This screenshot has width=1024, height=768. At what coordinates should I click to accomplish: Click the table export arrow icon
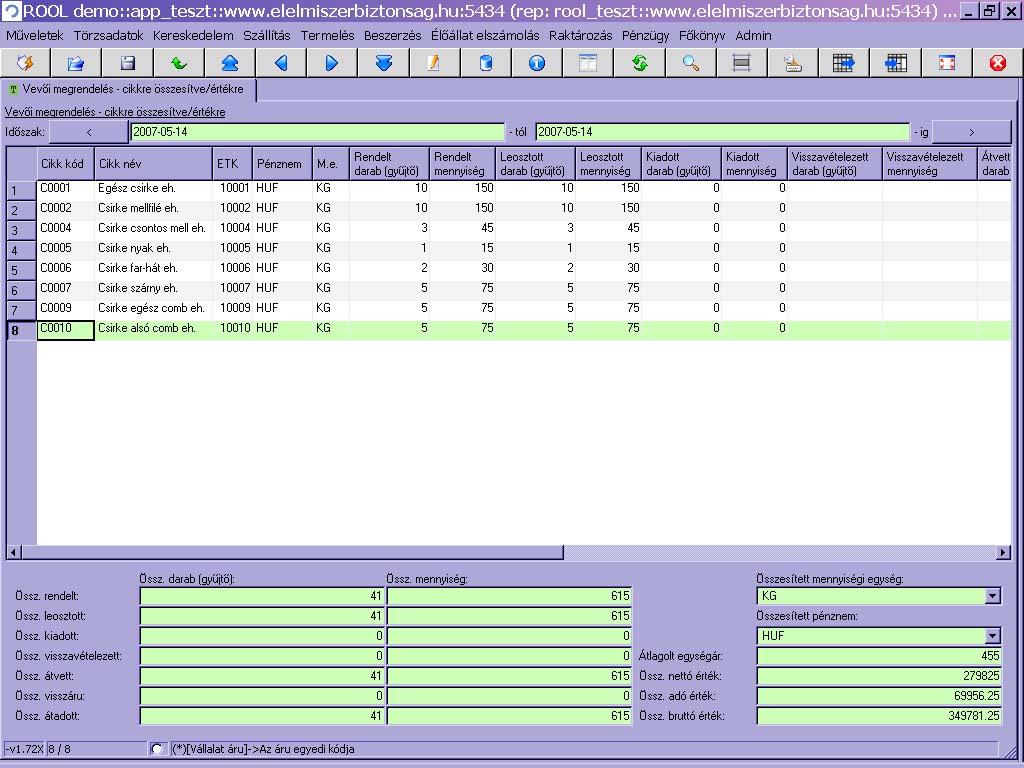(x=844, y=63)
